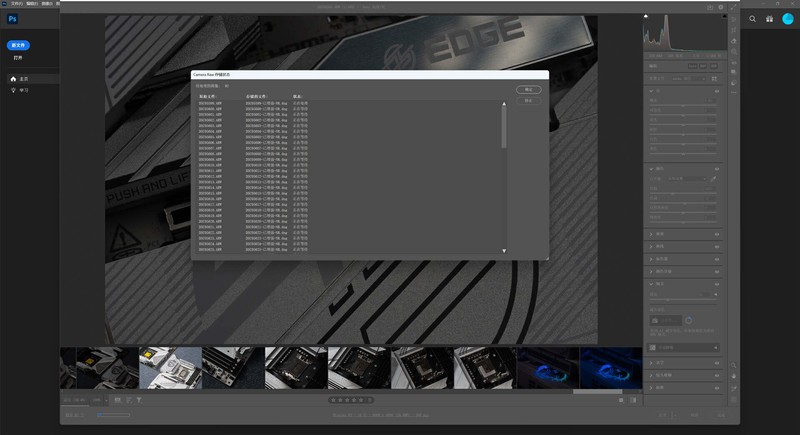This screenshot has width=800, height=435.
Task: Open the gift-box What's New icon
Action: click(769, 19)
